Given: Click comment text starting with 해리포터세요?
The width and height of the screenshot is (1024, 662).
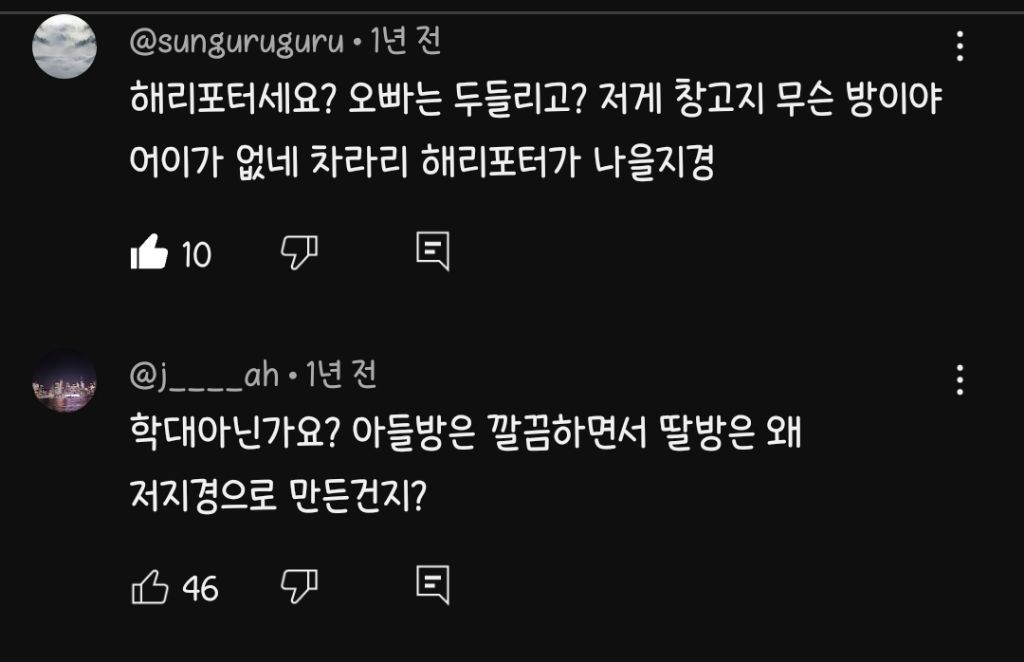Looking at the screenshot, I should pyautogui.click(x=537, y=100).
